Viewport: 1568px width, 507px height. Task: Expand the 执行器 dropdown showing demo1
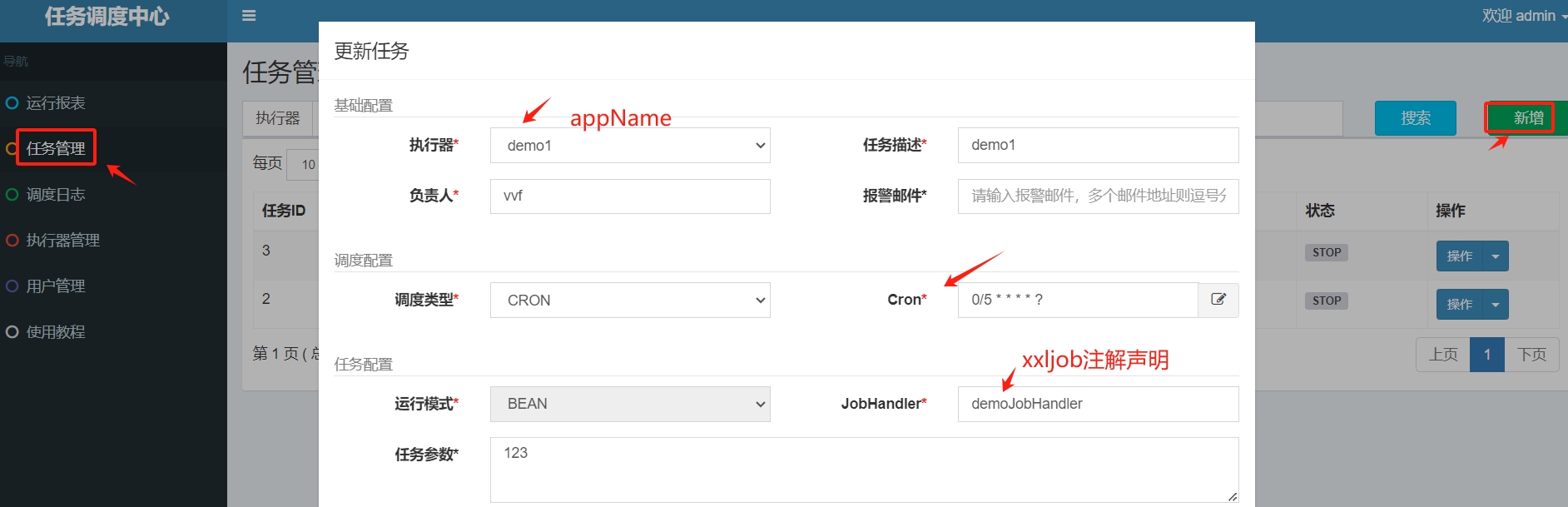pos(630,146)
